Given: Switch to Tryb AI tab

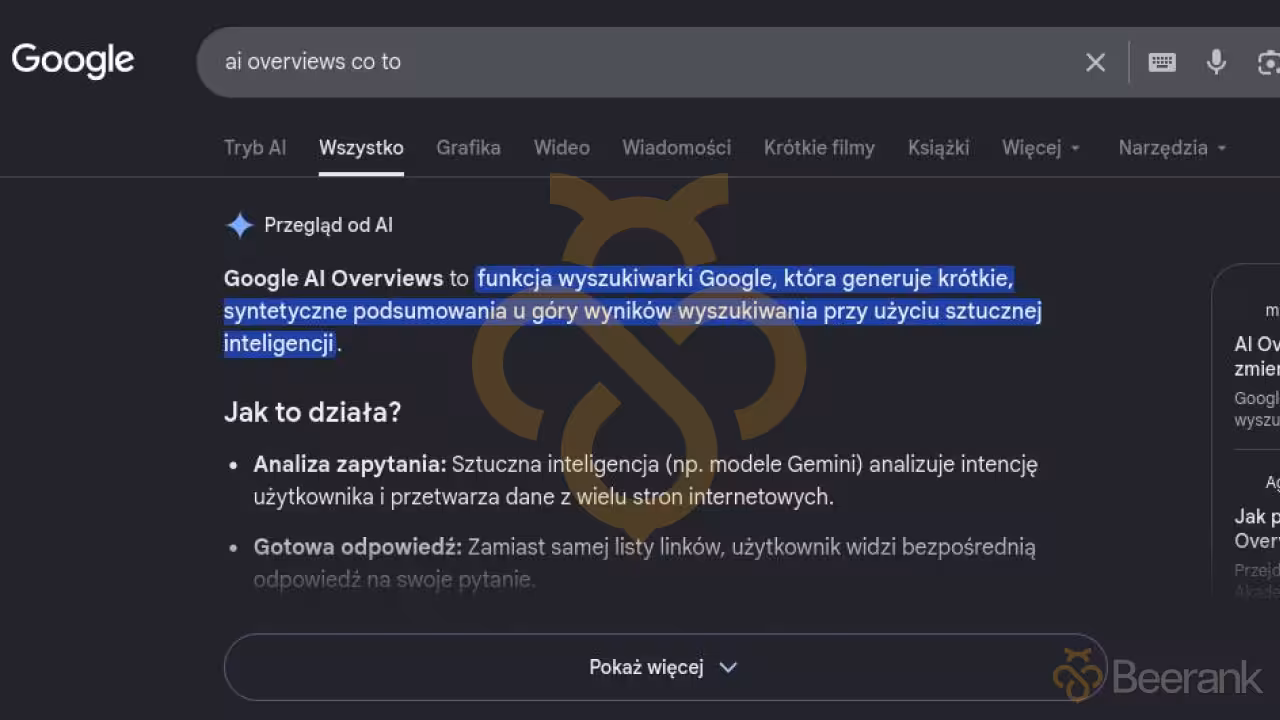Looking at the screenshot, I should [x=255, y=148].
